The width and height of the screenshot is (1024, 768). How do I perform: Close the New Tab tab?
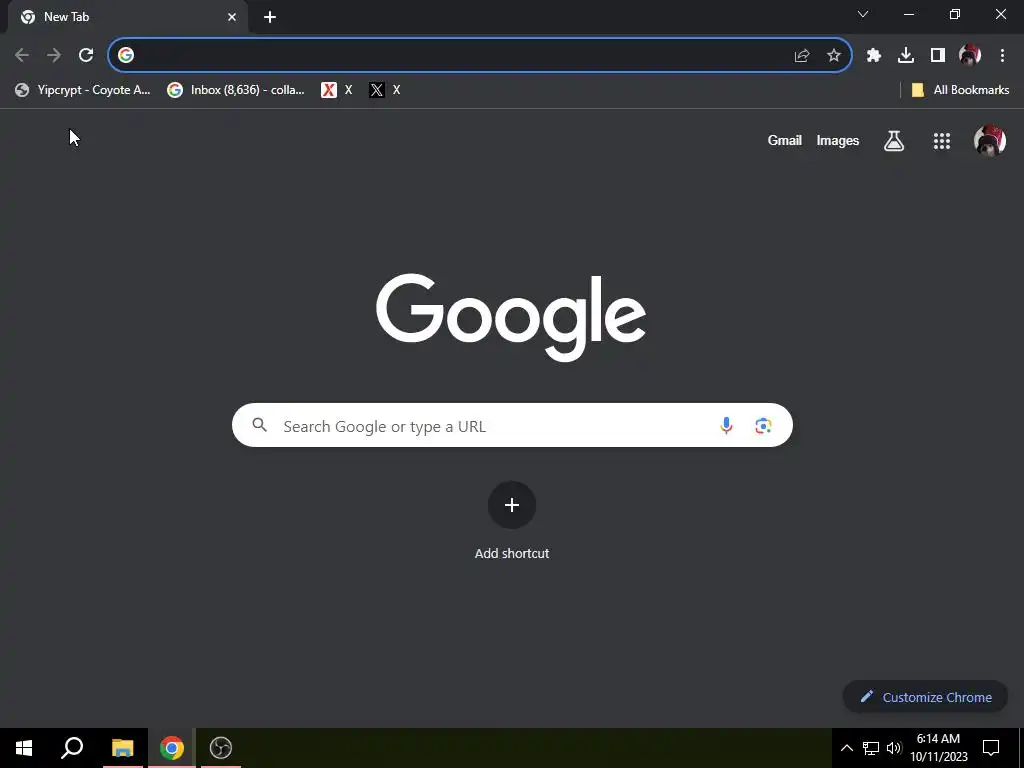click(x=232, y=17)
